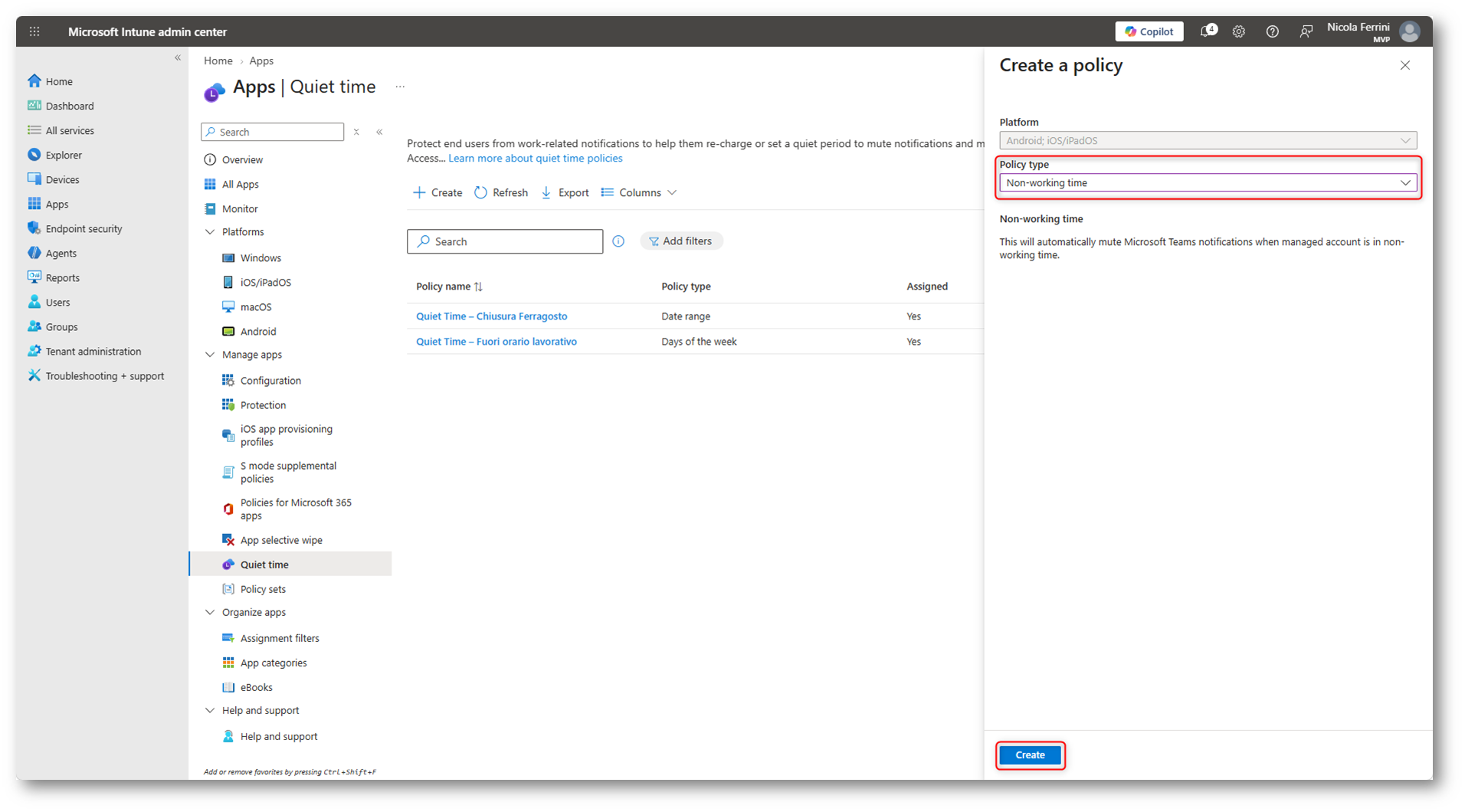Viewport: 1465px width, 812px height.
Task: Open Policies for Microsoft 365 apps
Action: (x=296, y=509)
